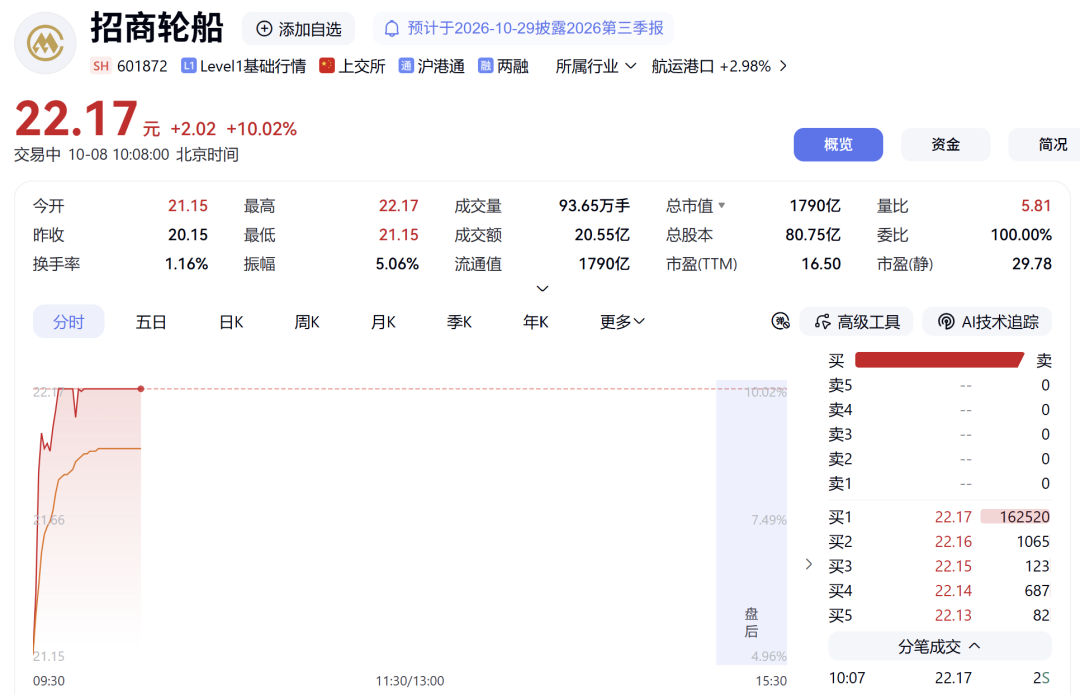Click the red buy/sell ratio bar
1080x695 pixels.
[x=939, y=360]
